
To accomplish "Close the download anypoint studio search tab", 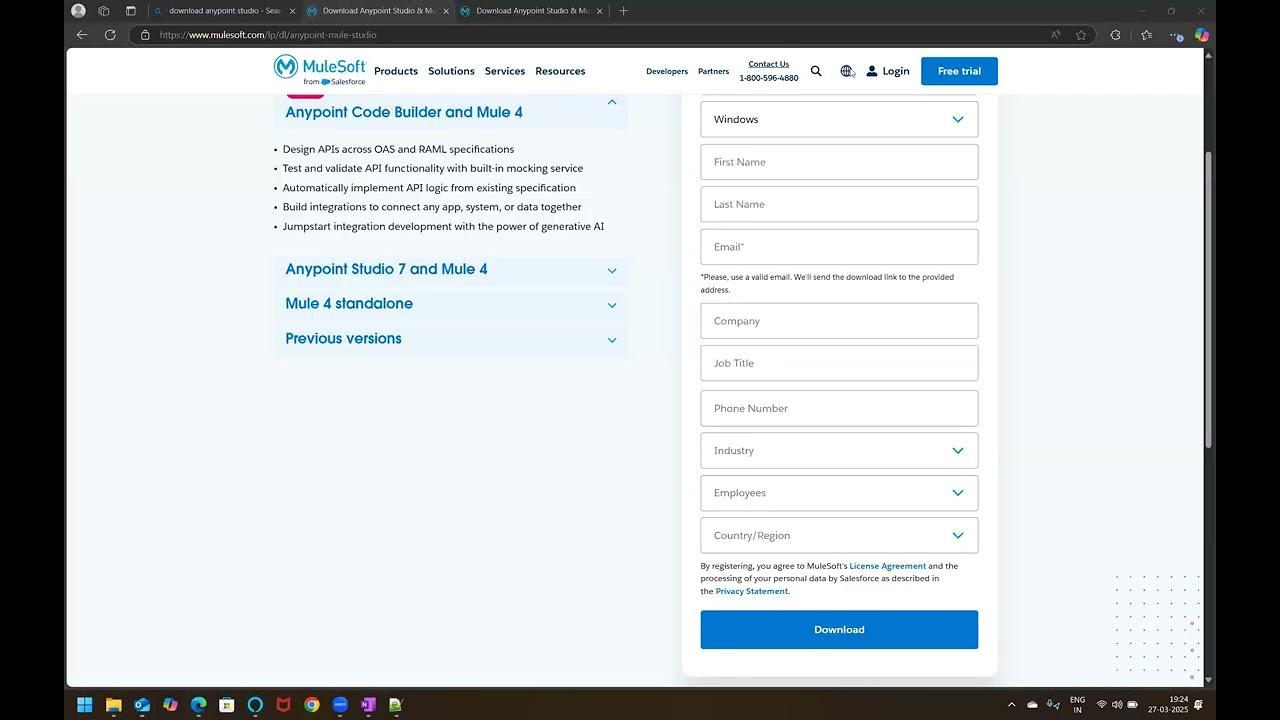I will (x=292, y=11).
